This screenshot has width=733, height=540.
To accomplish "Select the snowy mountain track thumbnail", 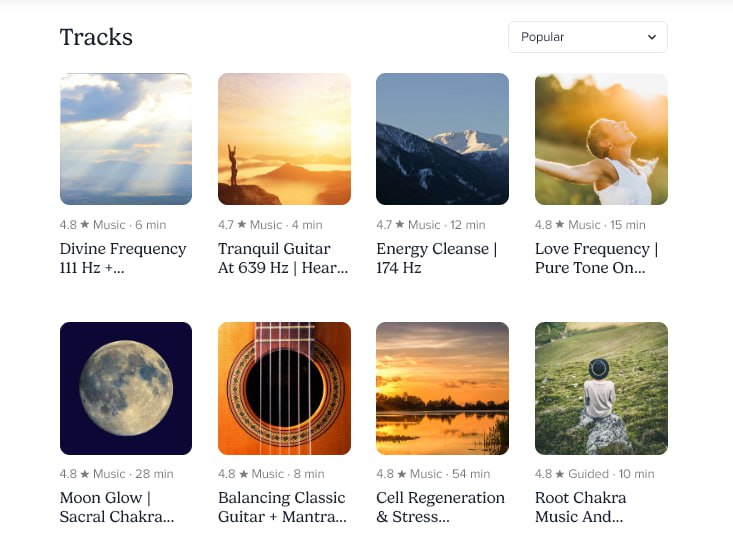I will point(442,139).
